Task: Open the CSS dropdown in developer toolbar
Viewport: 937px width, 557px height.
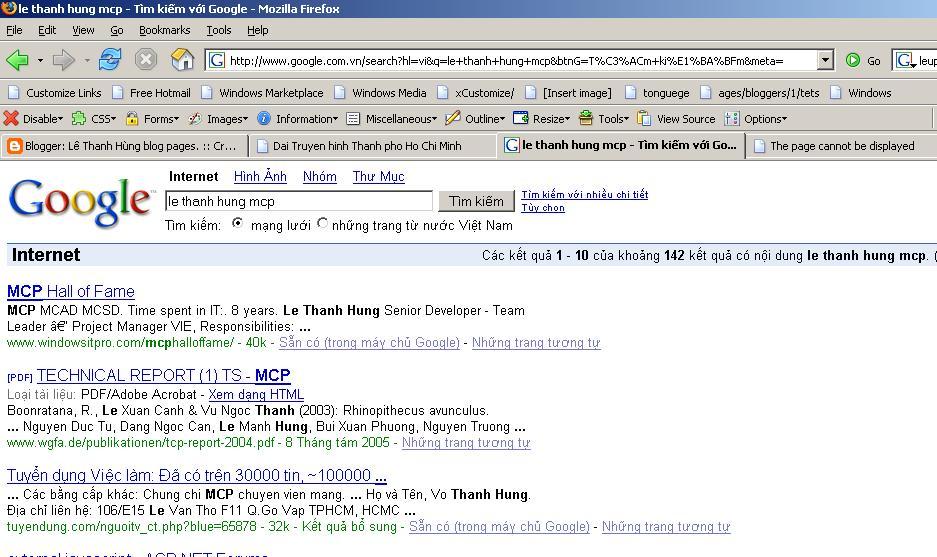Action: 94,119
